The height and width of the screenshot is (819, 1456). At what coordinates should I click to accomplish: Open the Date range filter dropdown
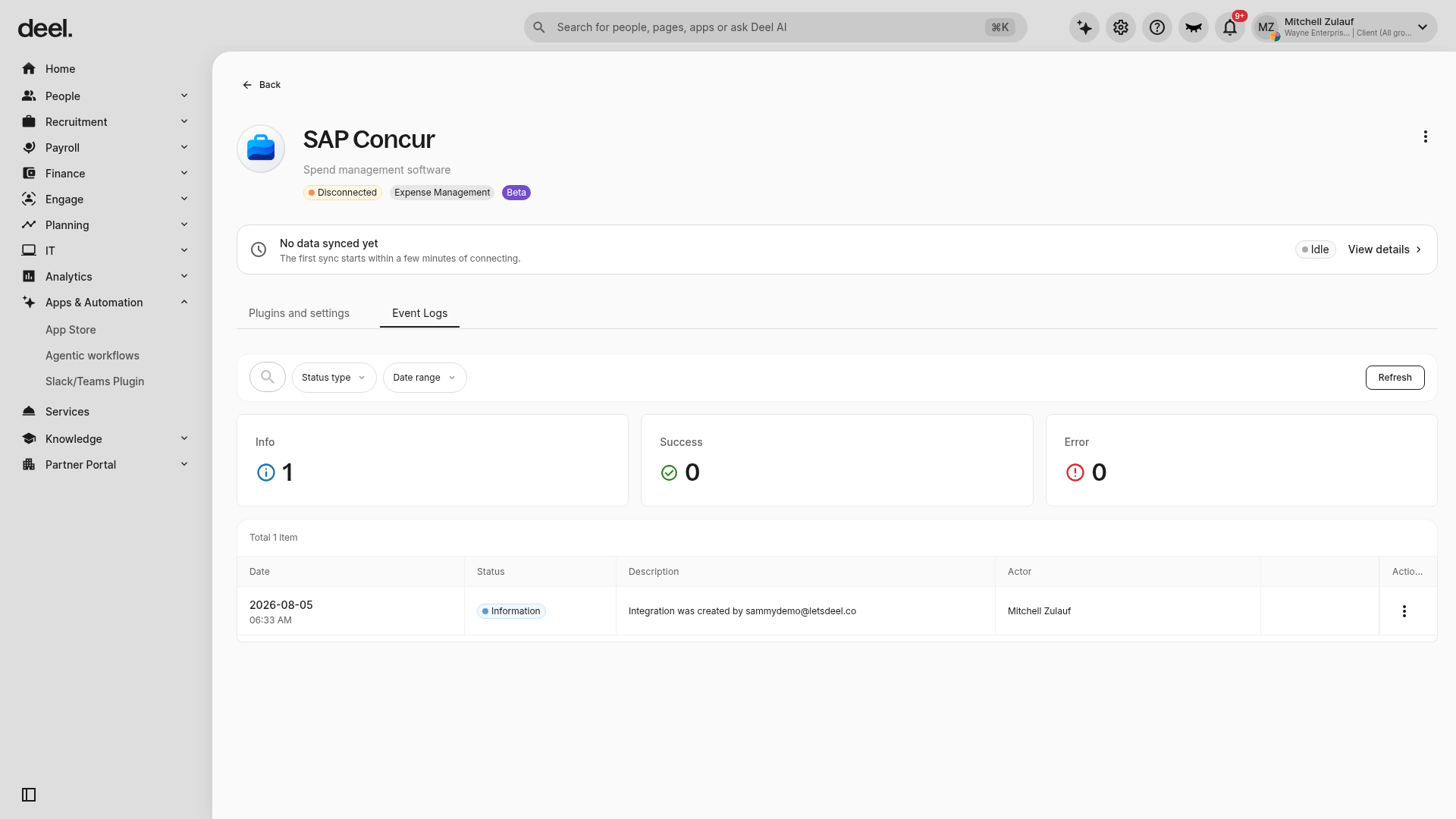[425, 378]
